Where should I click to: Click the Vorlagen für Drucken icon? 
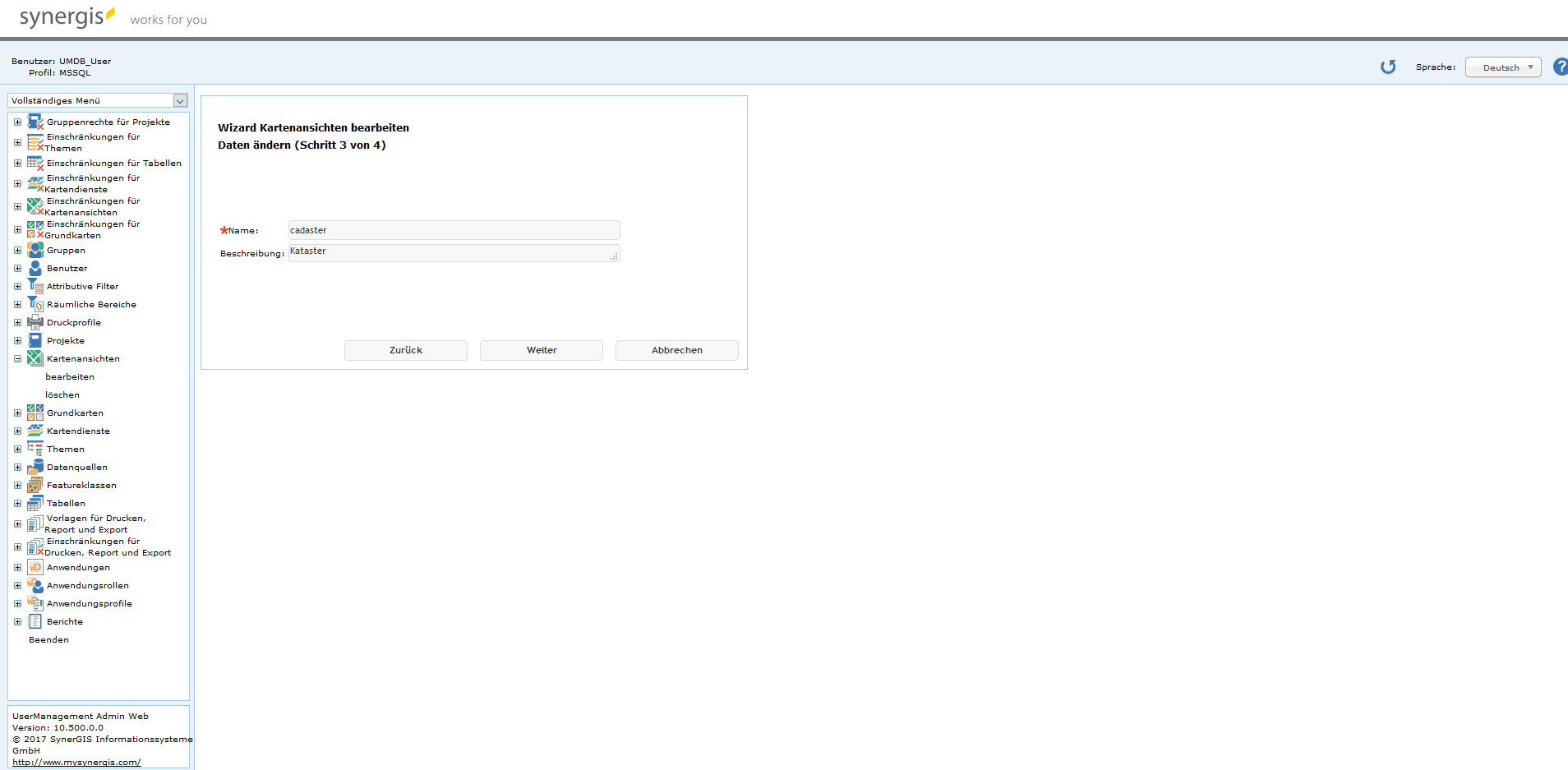tap(35, 523)
